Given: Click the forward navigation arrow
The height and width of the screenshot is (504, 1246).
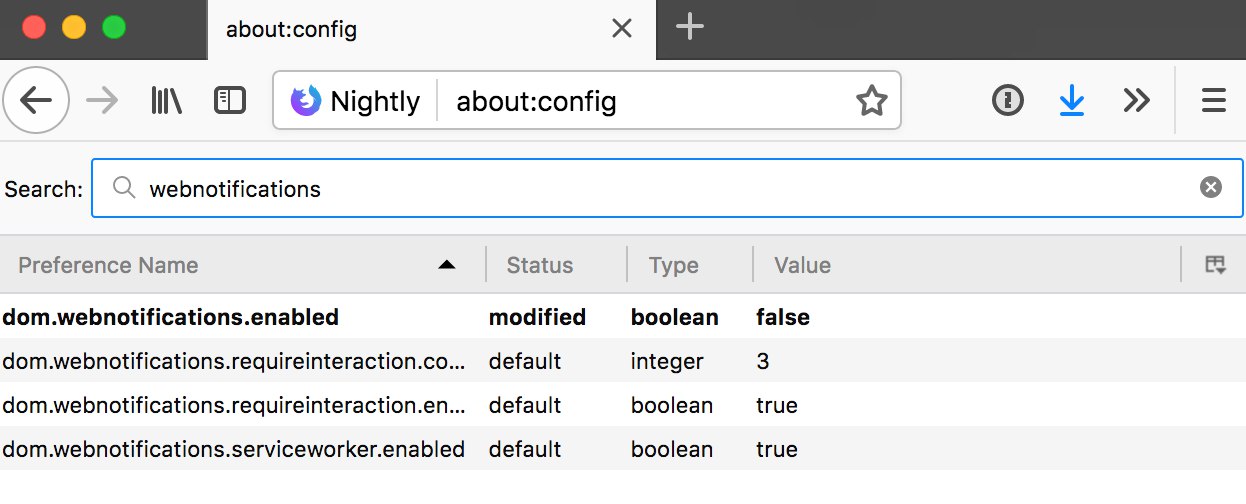Looking at the screenshot, I should tap(102, 100).
